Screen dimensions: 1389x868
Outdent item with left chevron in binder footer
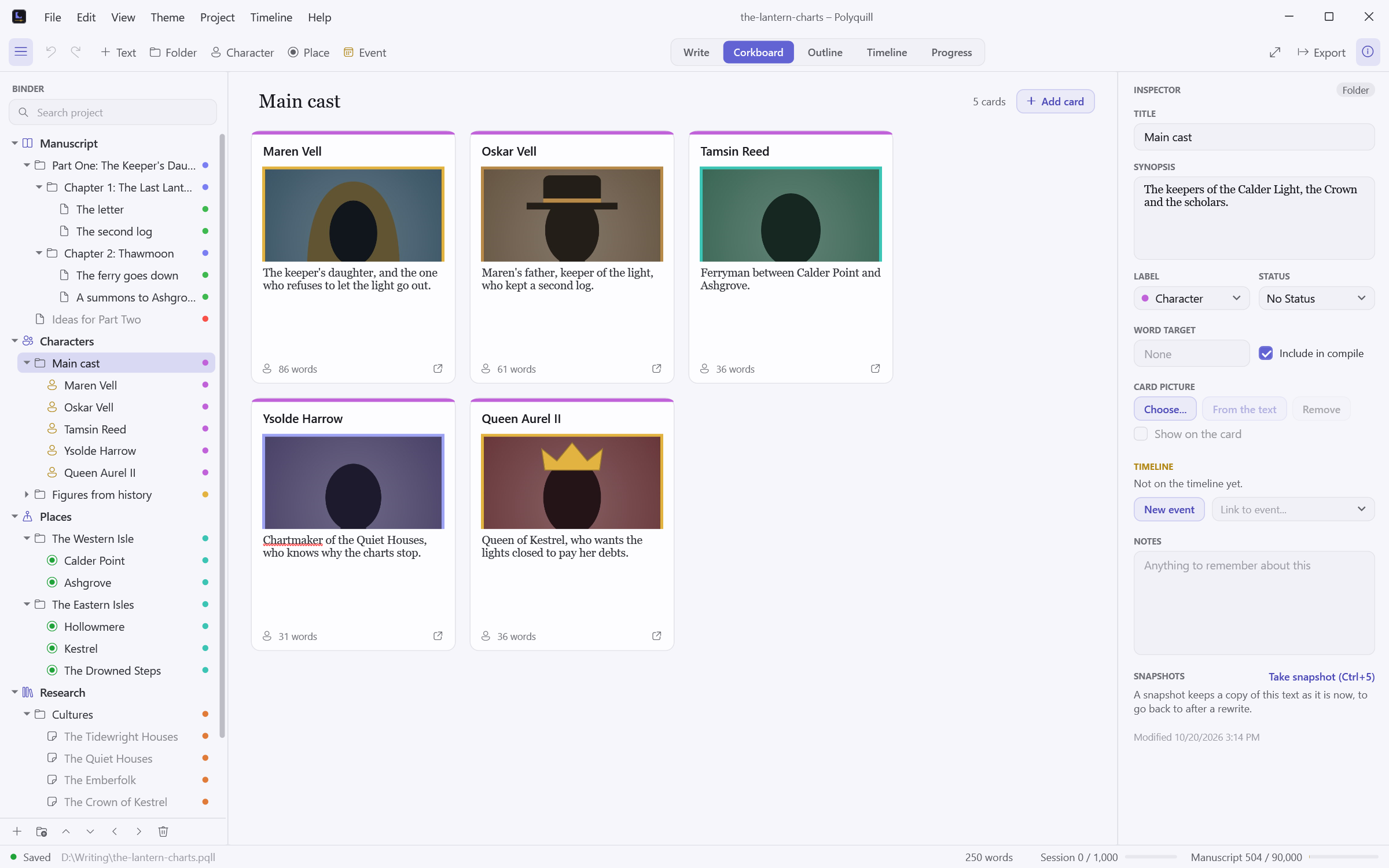[x=115, y=832]
